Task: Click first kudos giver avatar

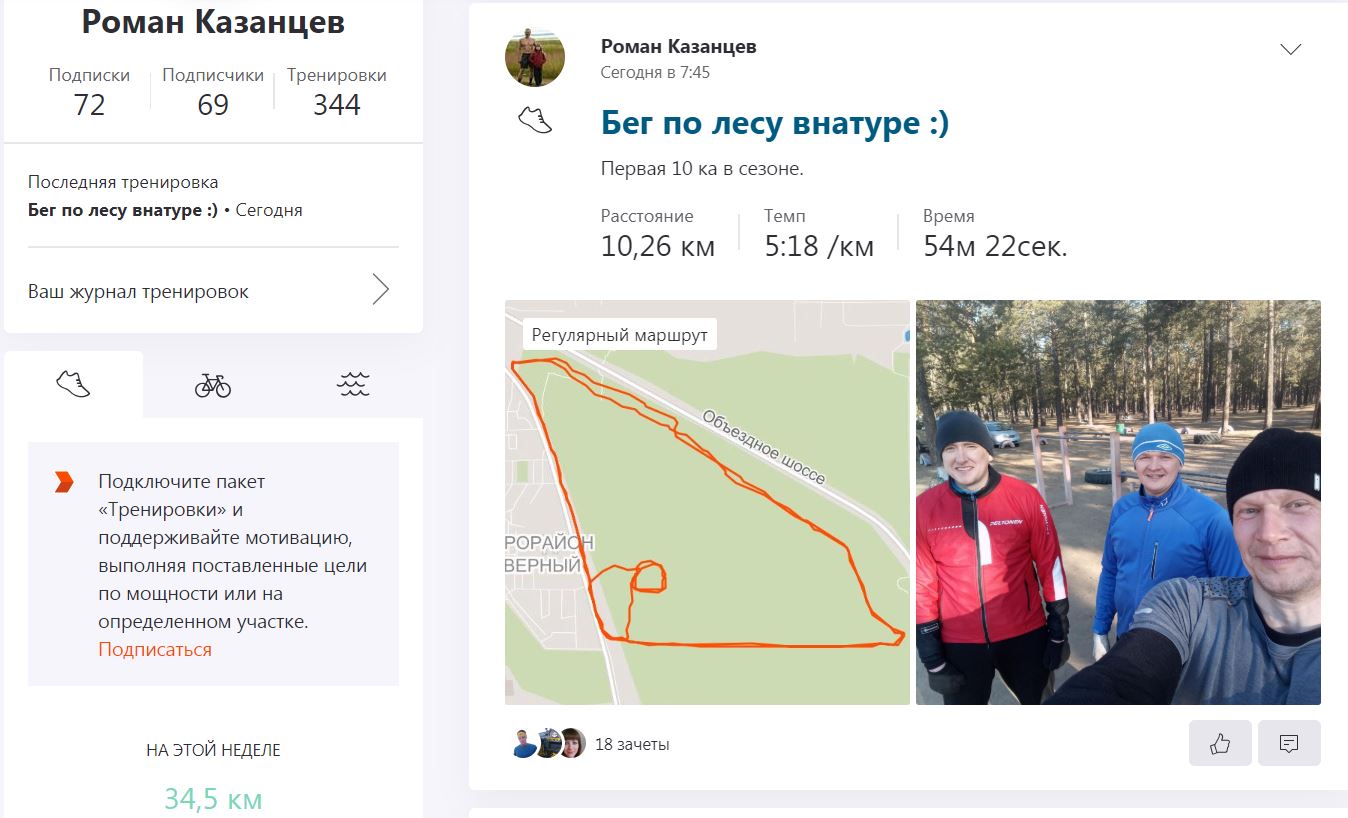Action: point(523,743)
